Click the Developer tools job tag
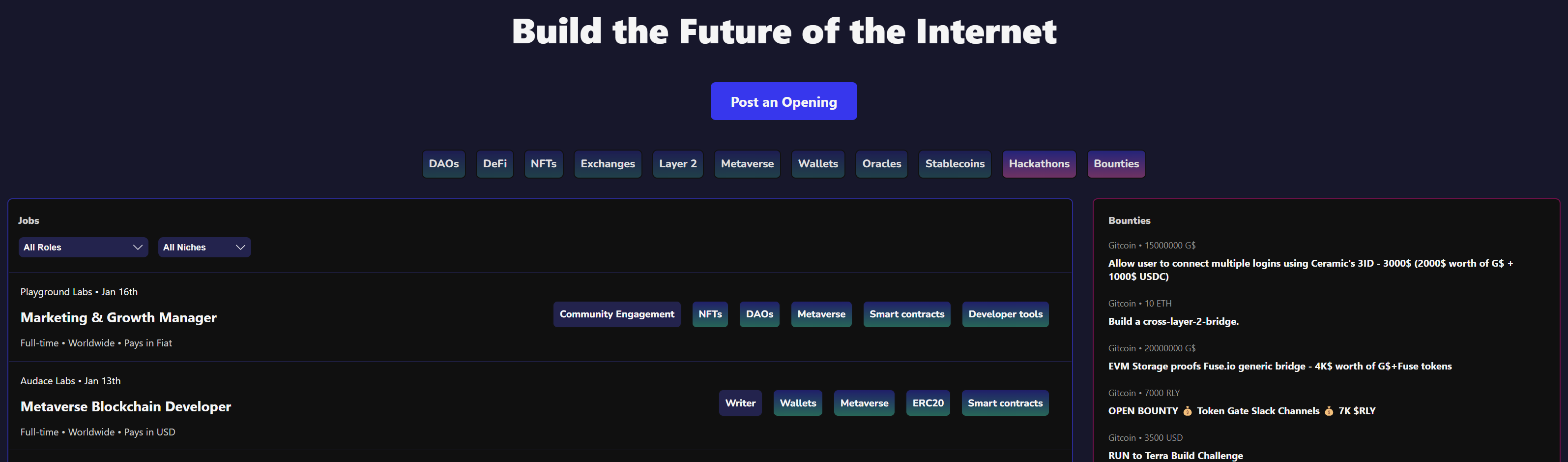 pyautogui.click(x=1005, y=314)
